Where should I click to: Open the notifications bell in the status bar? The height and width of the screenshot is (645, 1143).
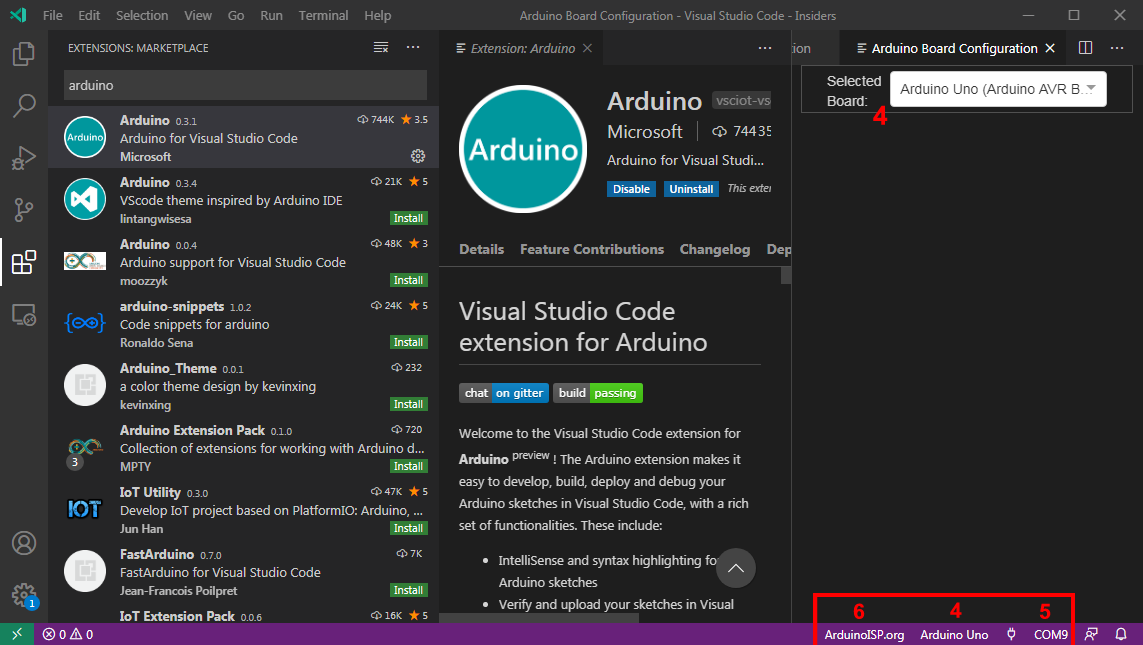pyautogui.click(x=1121, y=634)
